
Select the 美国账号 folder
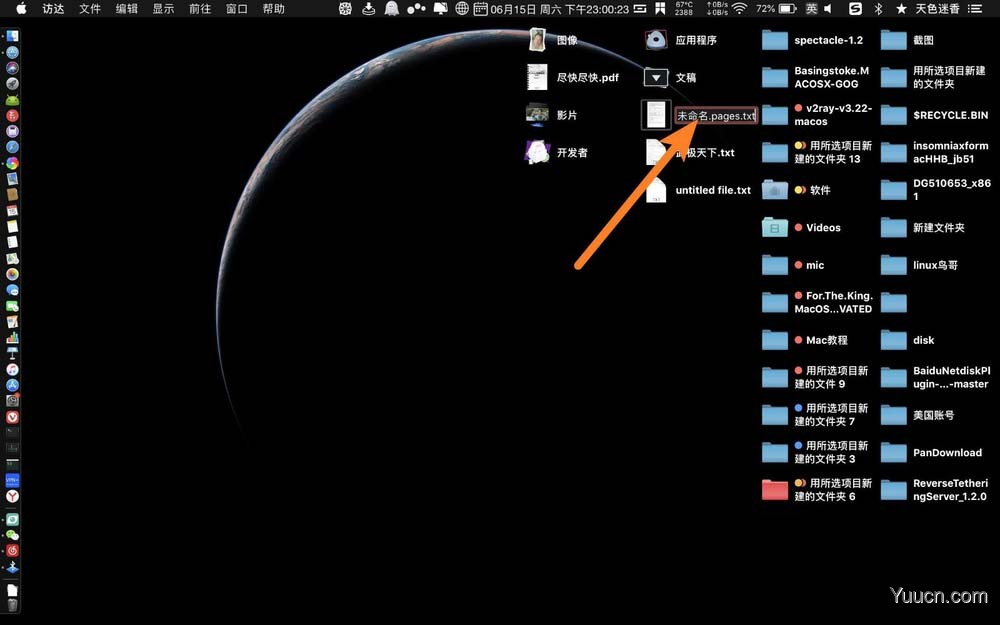(893, 415)
